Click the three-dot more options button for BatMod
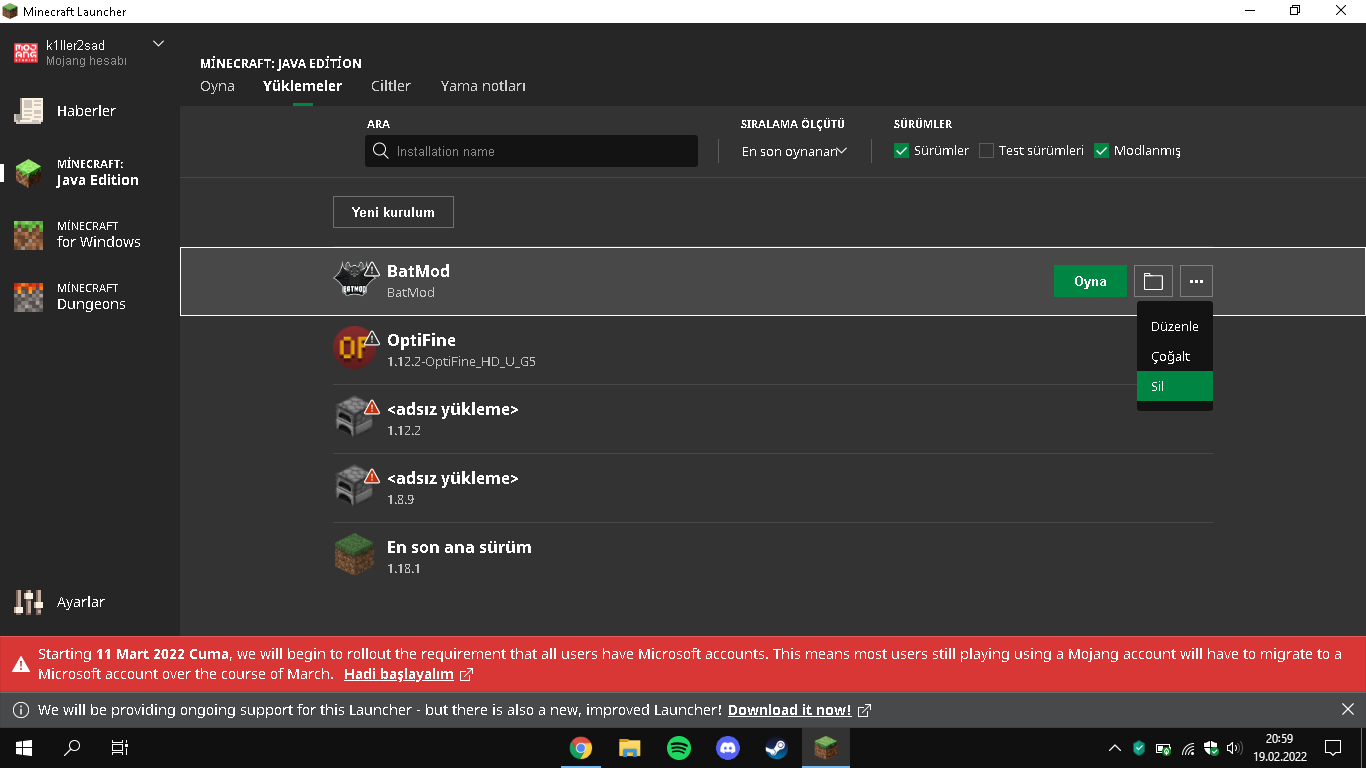The width and height of the screenshot is (1366, 768). pyautogui.click(x=1196, y=281)
